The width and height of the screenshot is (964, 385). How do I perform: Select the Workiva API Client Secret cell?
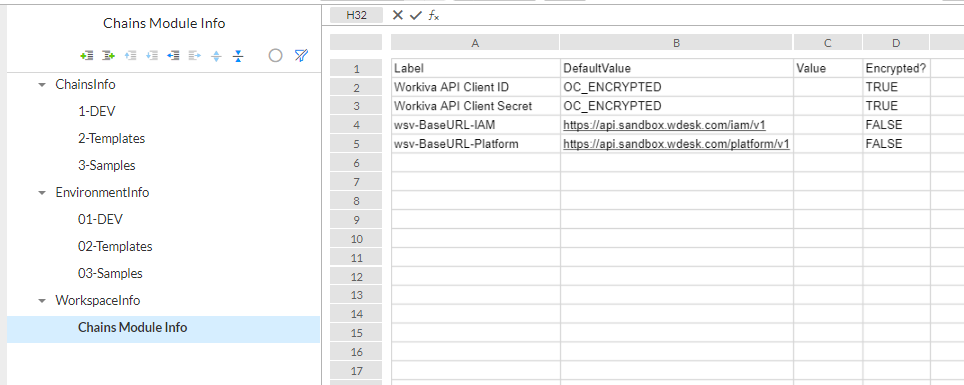point(475,106)
